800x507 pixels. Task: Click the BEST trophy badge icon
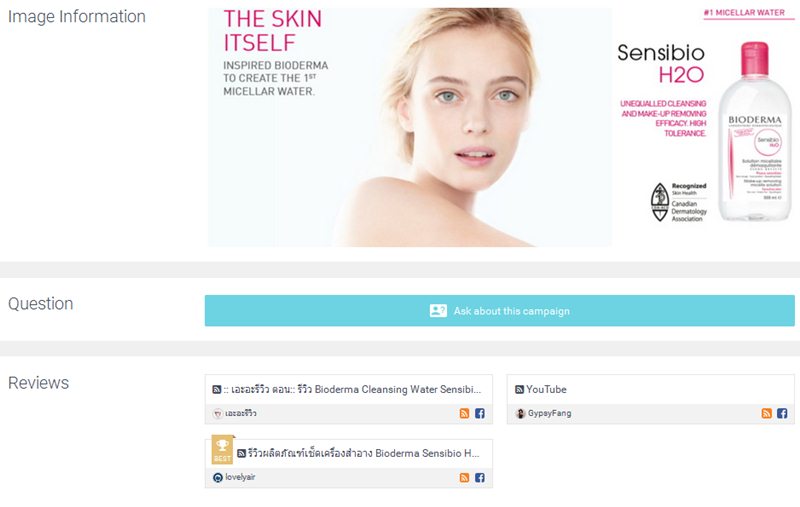click(222, 449)
